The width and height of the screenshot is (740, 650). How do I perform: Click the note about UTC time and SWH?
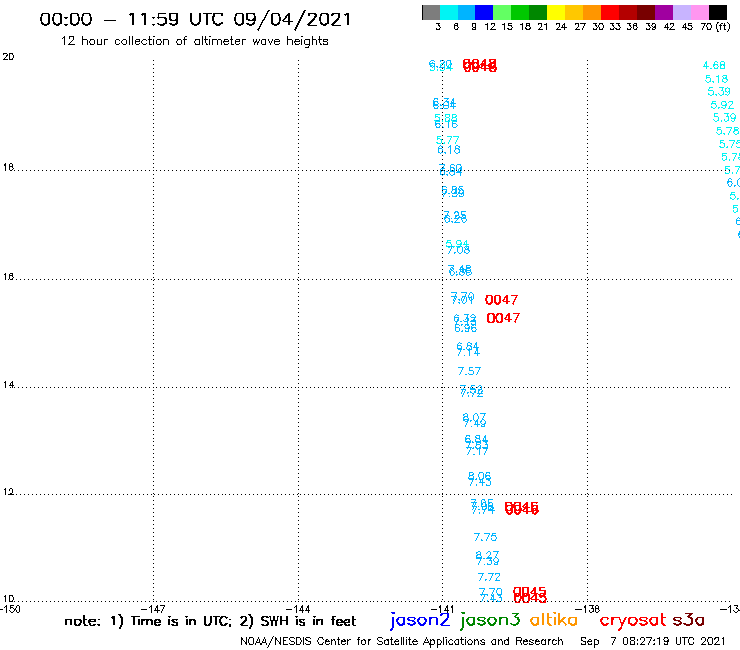click(210, 621)
